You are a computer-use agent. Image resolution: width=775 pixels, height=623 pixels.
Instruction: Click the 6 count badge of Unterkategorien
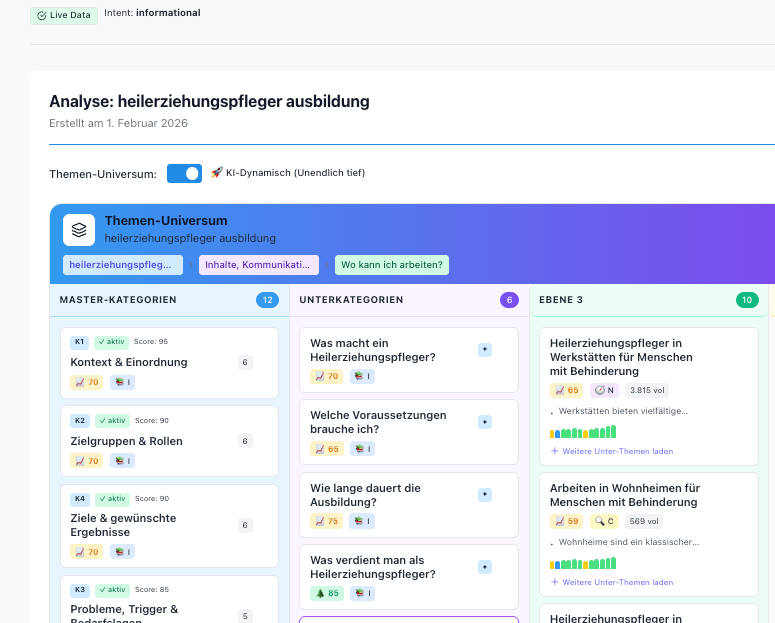[509, 300]
